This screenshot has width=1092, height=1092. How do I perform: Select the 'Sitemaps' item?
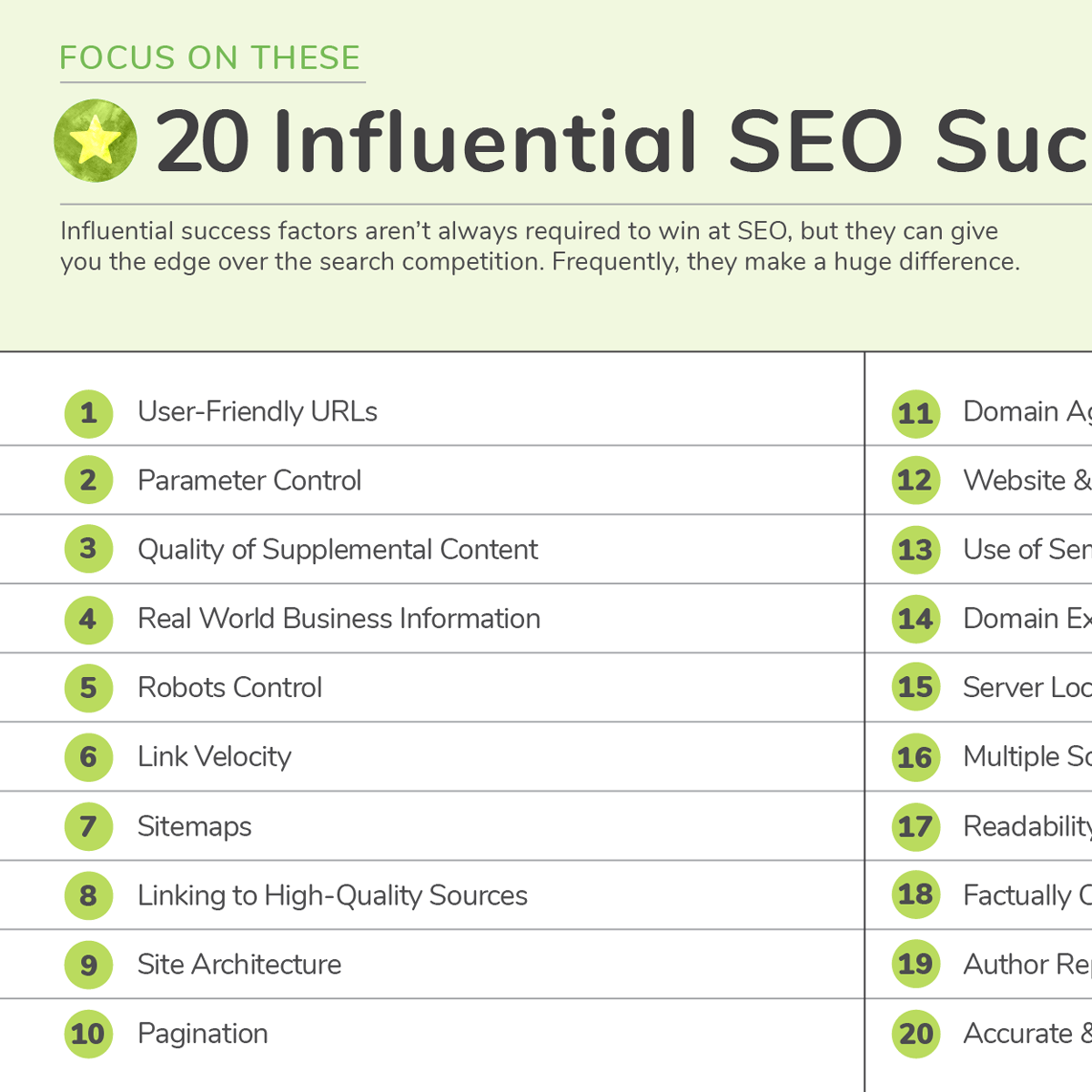(194, 826)
